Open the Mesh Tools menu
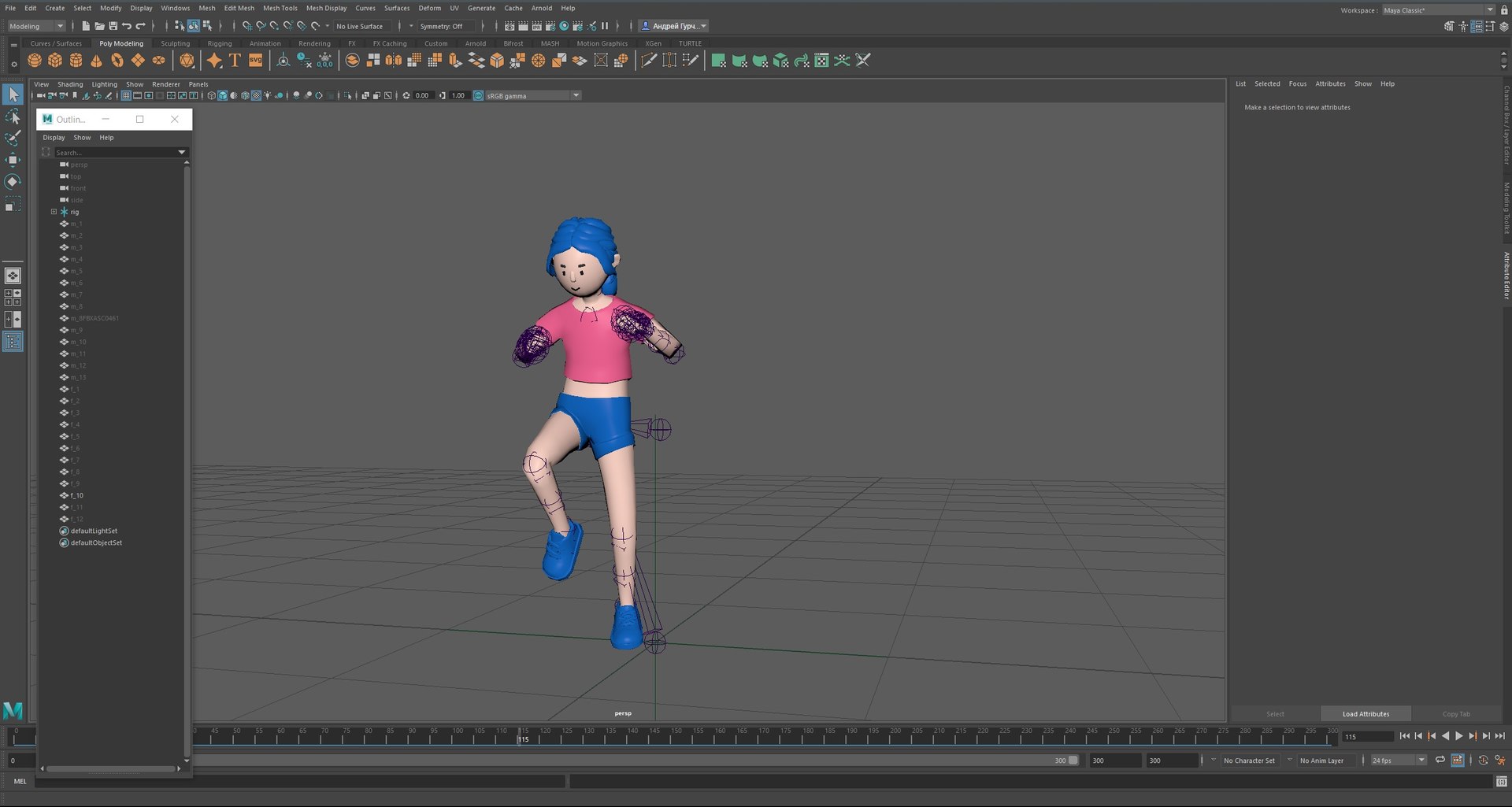 280,8
